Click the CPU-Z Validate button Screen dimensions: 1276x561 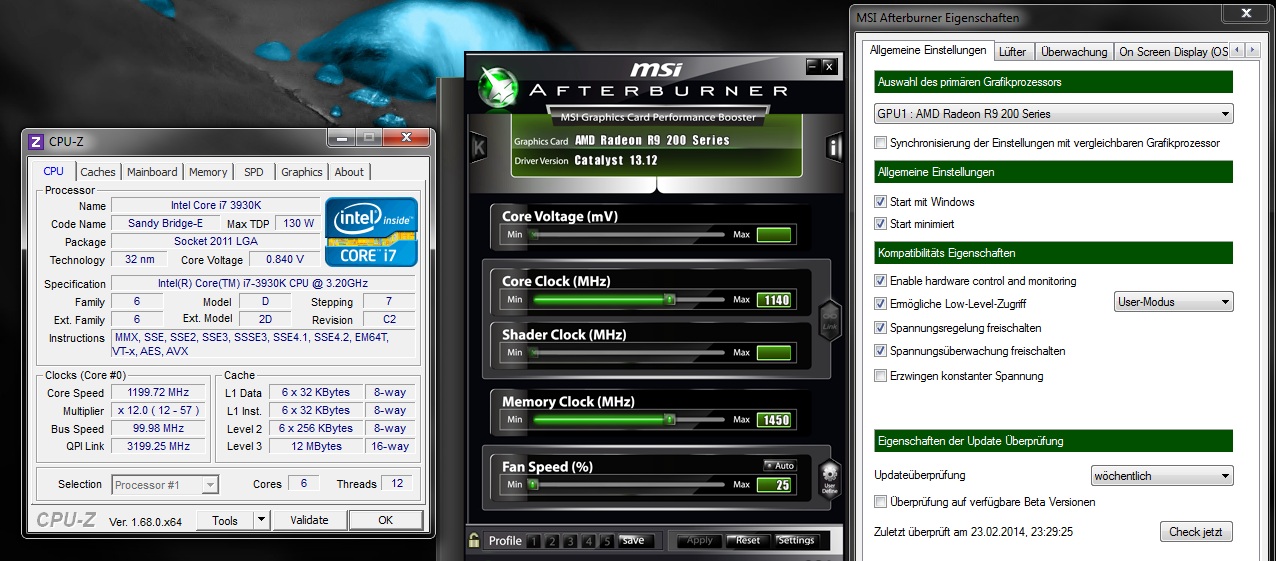[309, 520]
